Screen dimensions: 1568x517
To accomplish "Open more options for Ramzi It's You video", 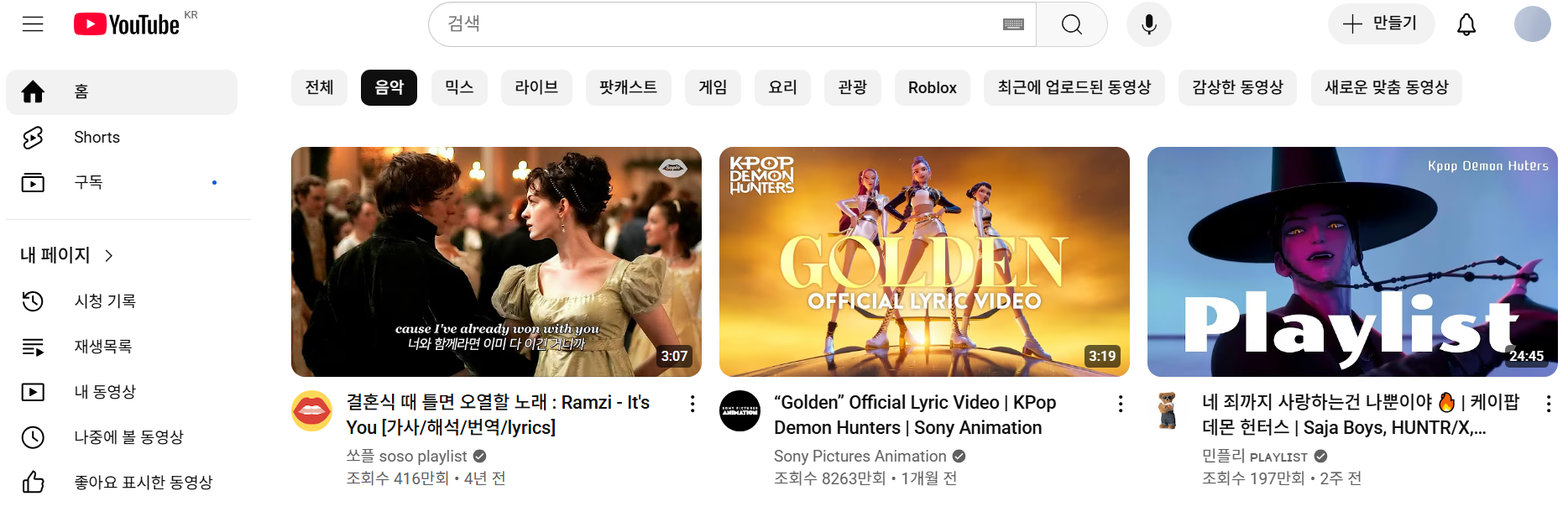I will [693, 404].
